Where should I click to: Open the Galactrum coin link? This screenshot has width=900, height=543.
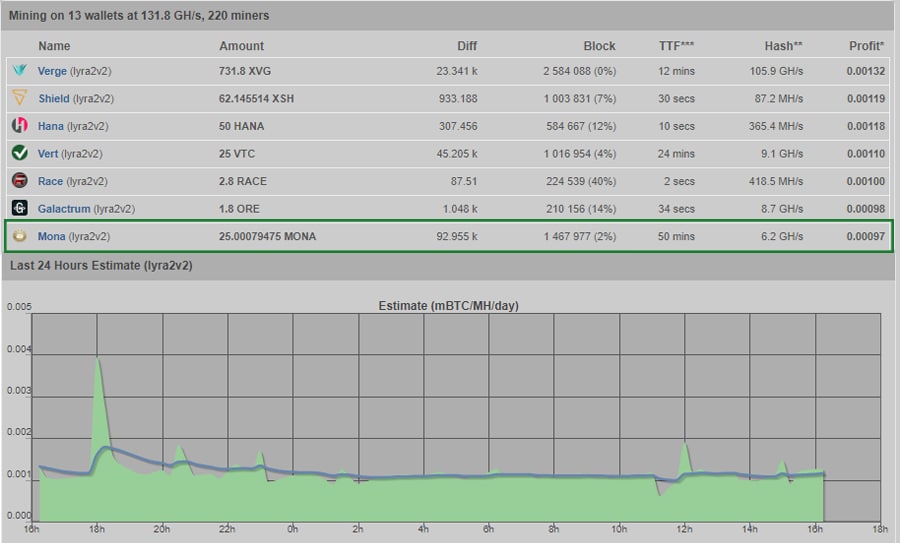pyautogui.click(x=64, y=209)
